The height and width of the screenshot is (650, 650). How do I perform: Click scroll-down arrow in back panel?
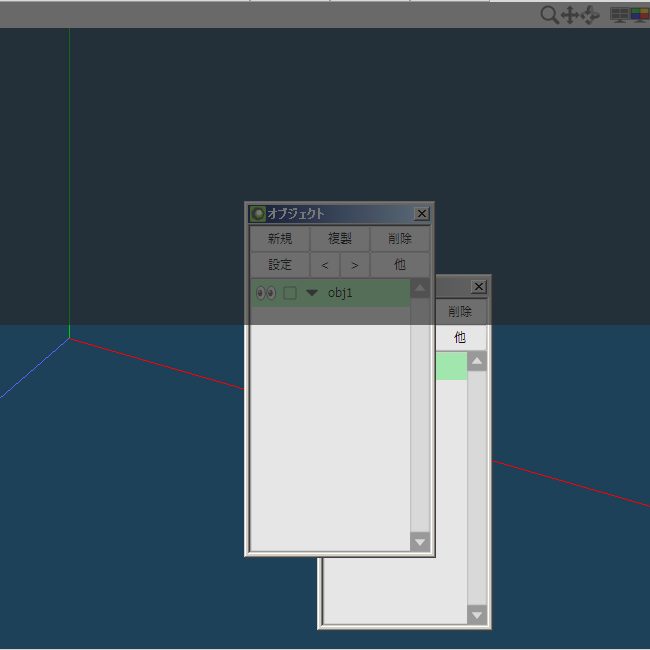point(477,615)
